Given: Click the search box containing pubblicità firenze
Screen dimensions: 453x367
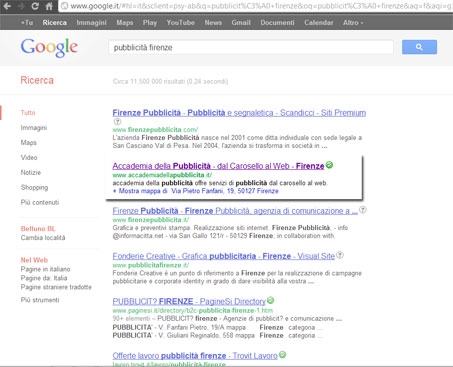Looking at the screenshot, I should [251, 47].
